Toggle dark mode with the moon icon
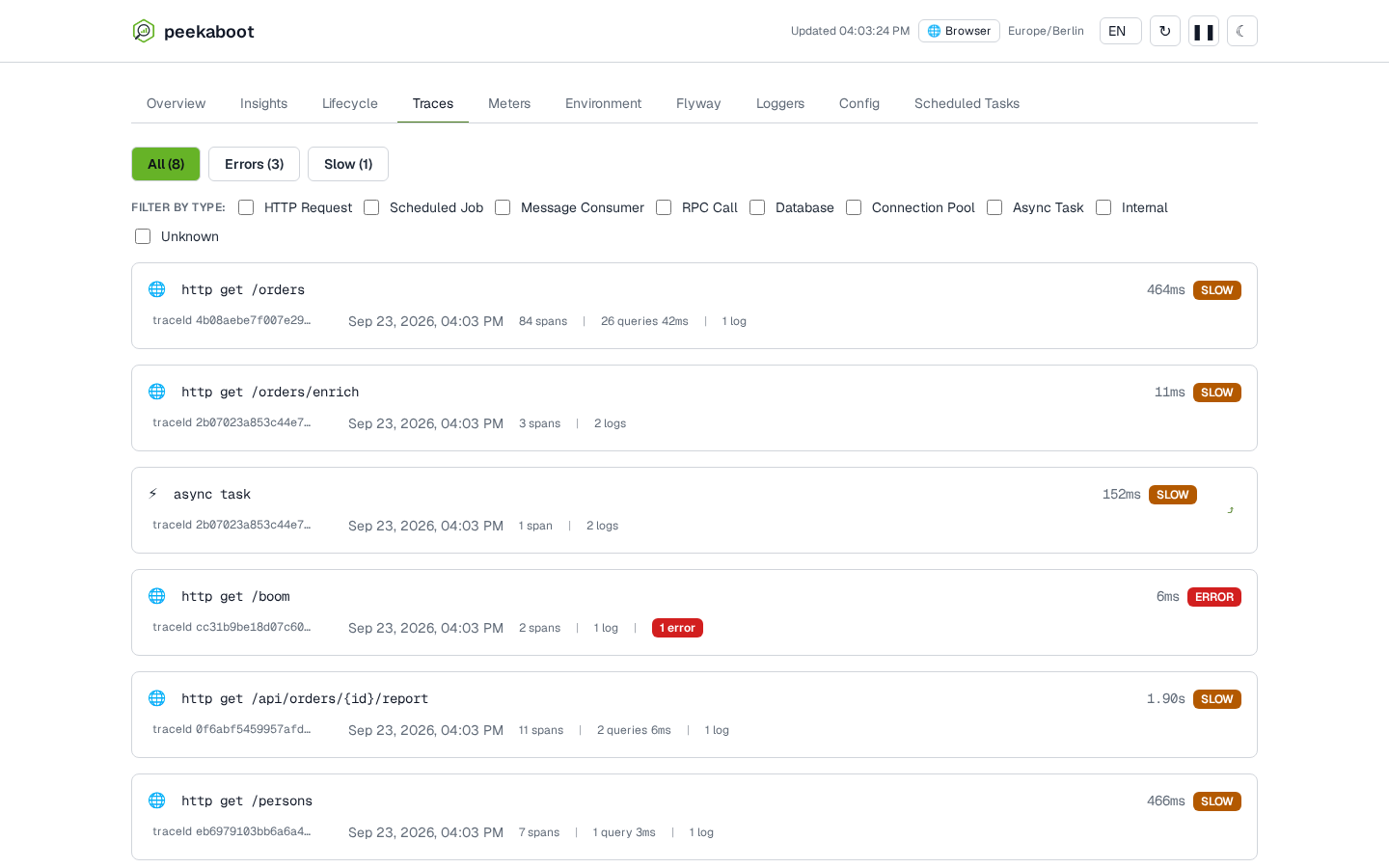The image size is (1389, 868). click(x=1242, y=31)
